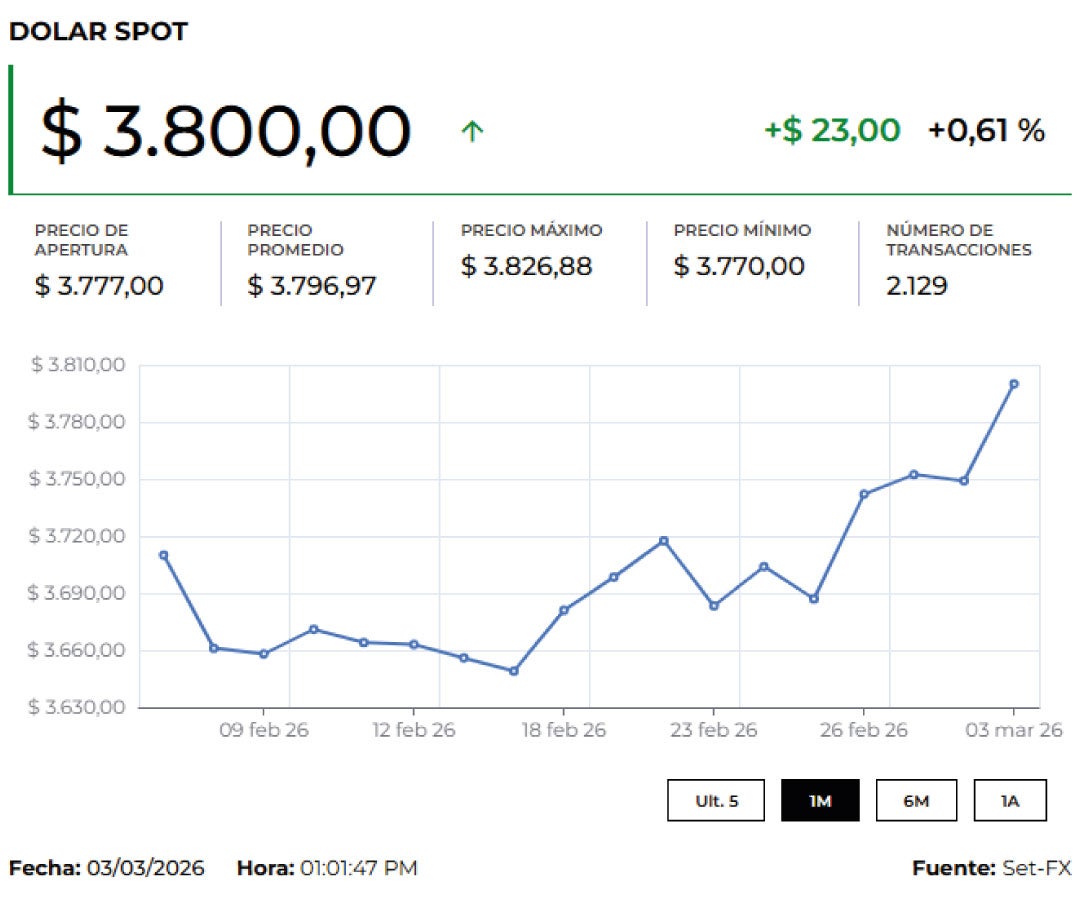Select the 1M time range

point(820,800)
